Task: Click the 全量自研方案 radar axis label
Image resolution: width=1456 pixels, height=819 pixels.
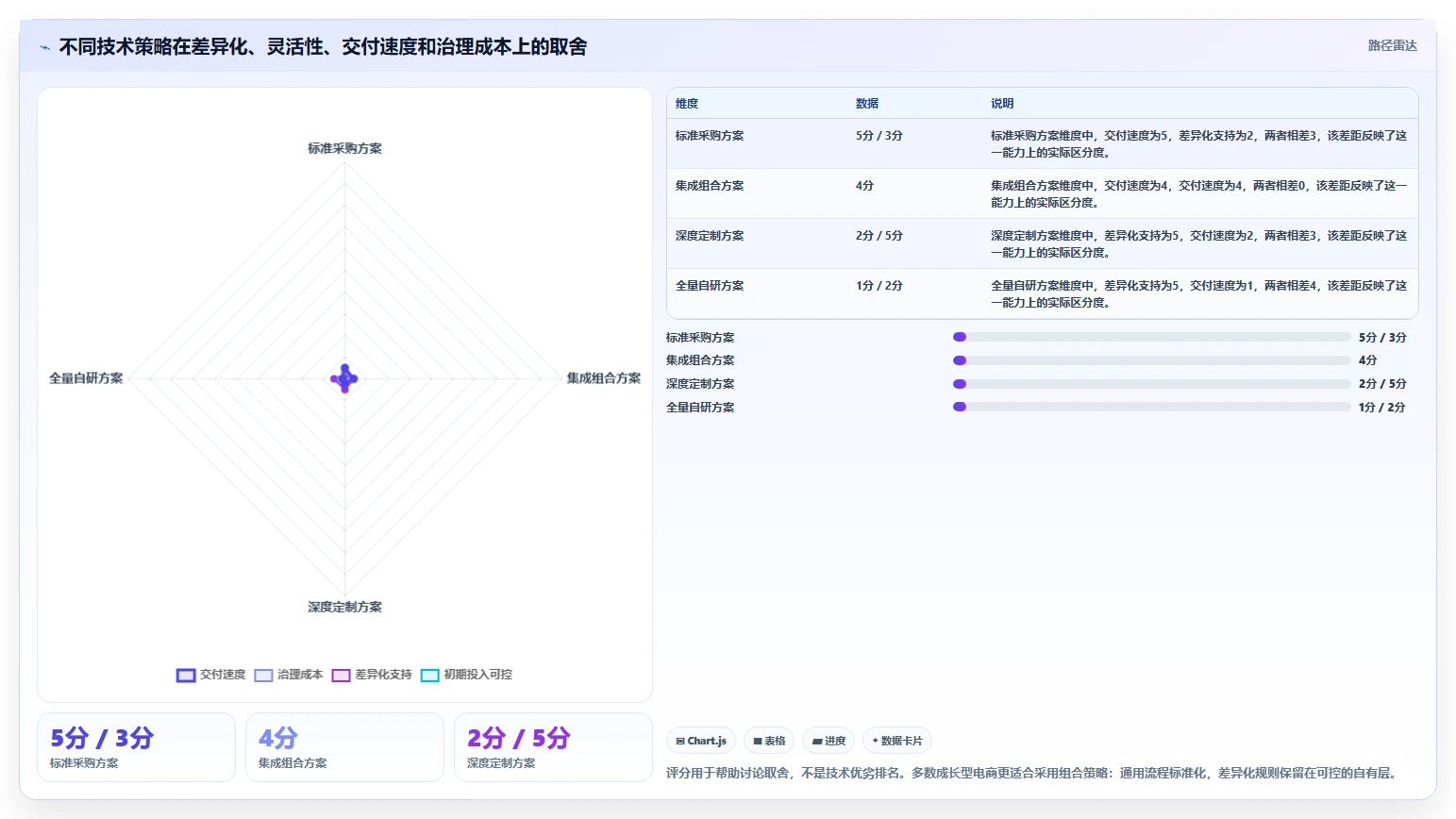Action: pyautogui.click(x=86, y=378)
